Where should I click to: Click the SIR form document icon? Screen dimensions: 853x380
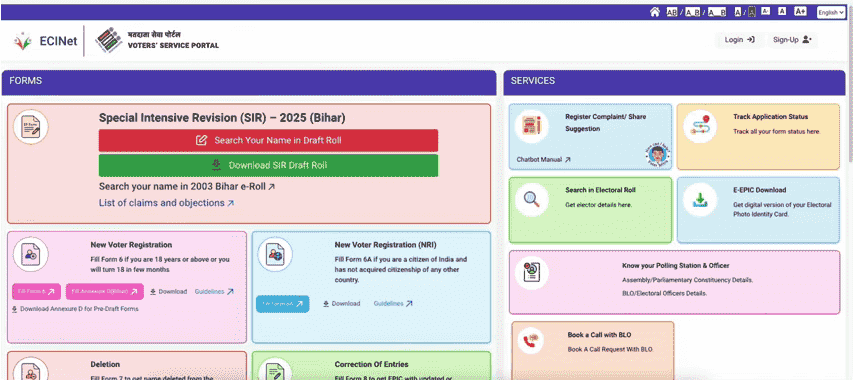(31, 127)
